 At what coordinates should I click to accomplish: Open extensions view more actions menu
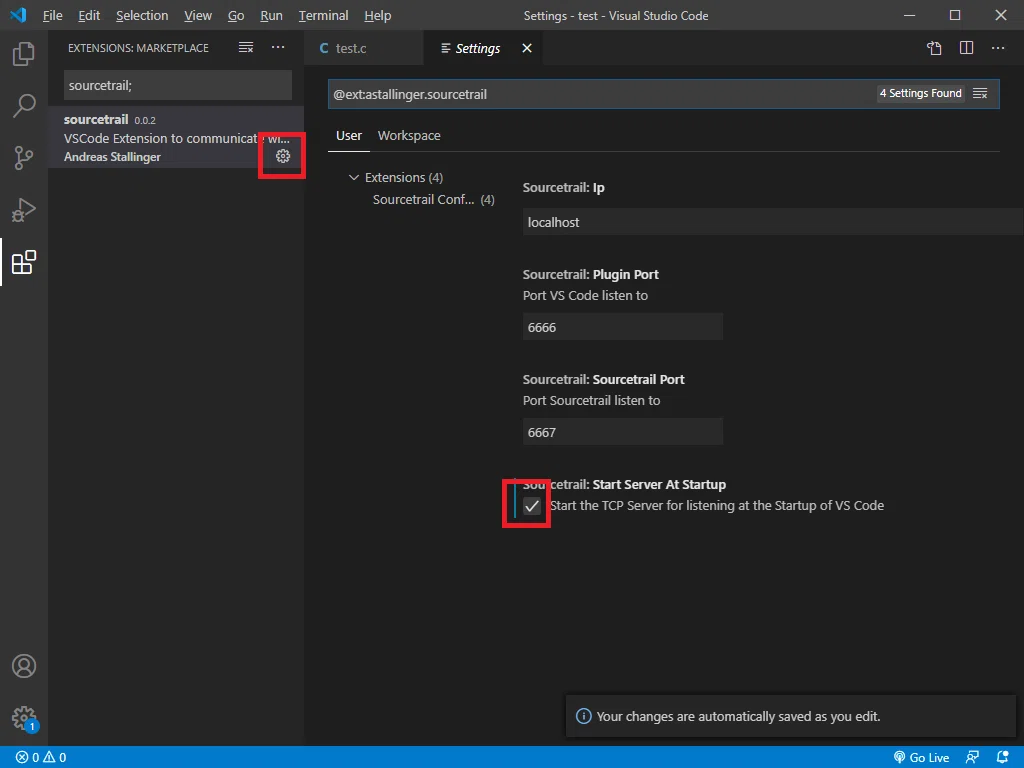coord(278,48)
